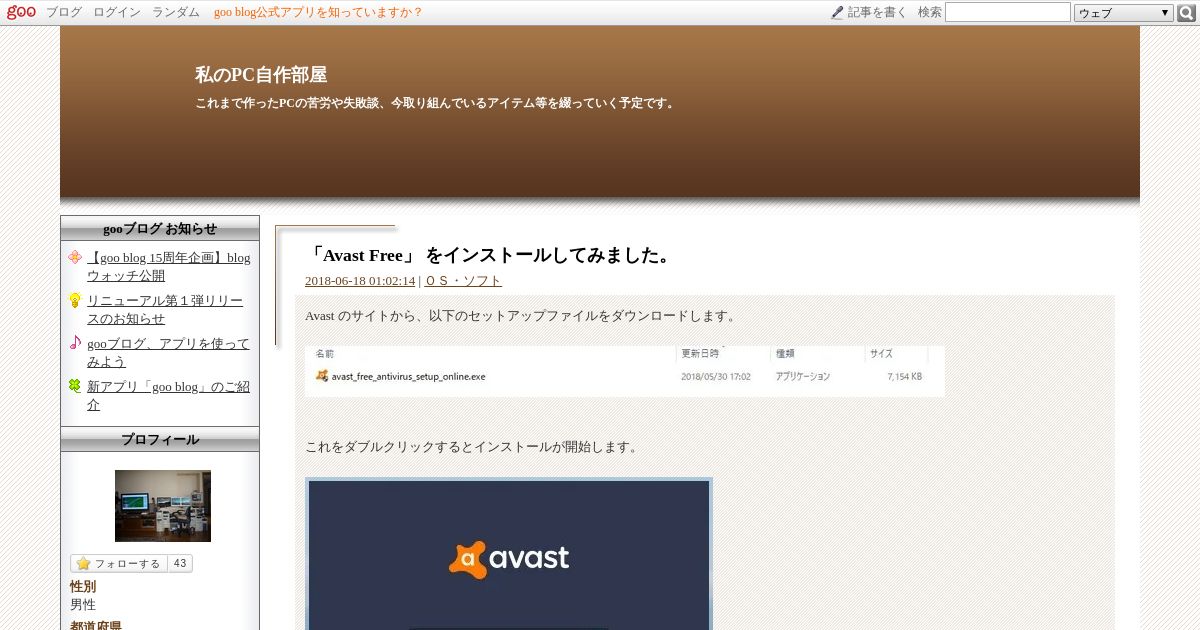Click 性別 profile label
Screen dimensions: 1200x630
pos(83,587)
